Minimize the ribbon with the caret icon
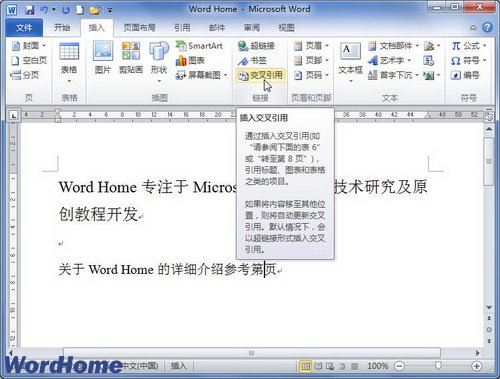Image resolution: width=500 pixels, height=379 pixels. click(473, 28)
